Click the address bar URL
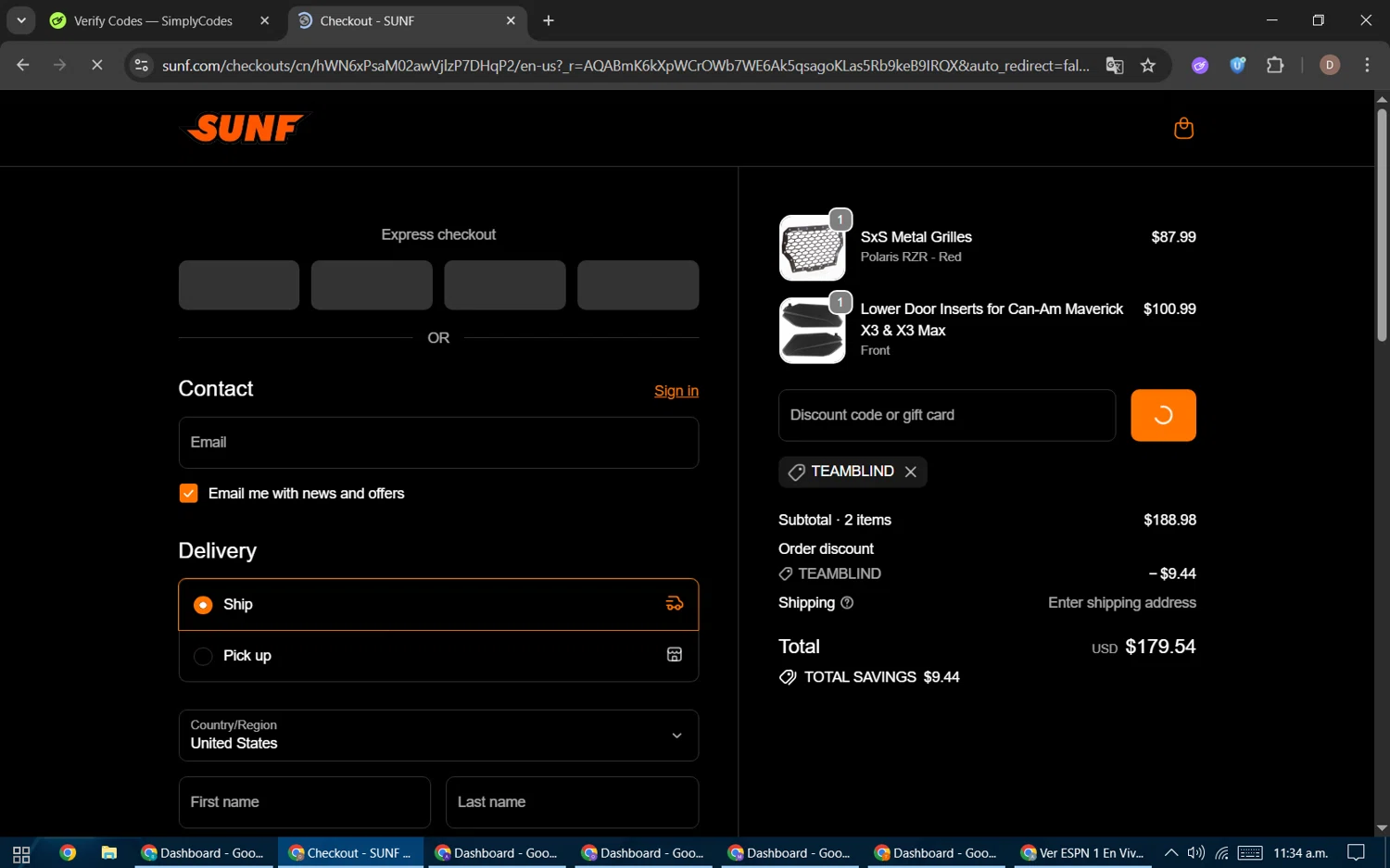This screenshot has height=868, width=1390. pos(625,66)
